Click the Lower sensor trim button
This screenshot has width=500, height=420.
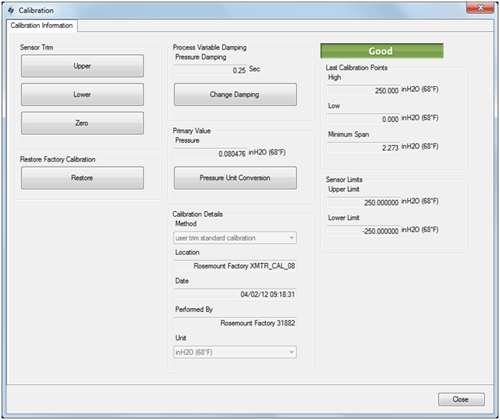coord(82,95)
